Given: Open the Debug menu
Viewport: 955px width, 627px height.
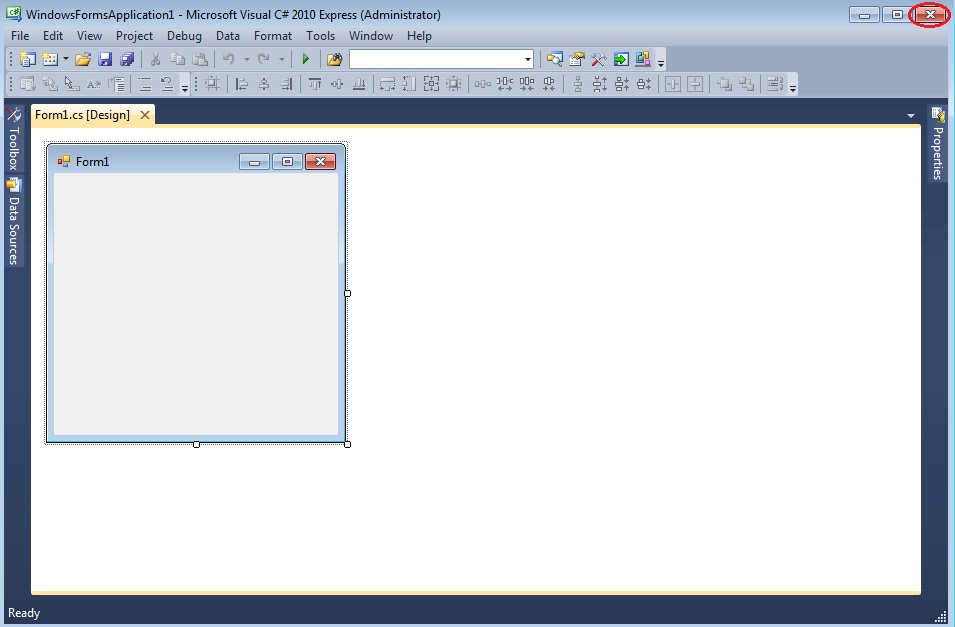Looking at the screenshot, I should (x=185, y=36).
